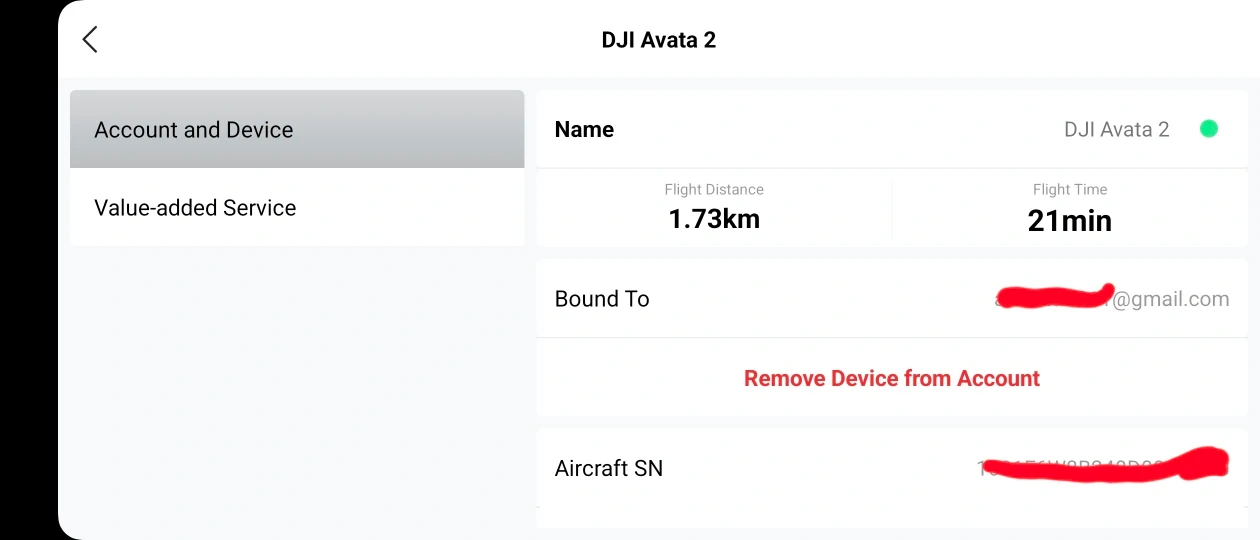
Task: Open the Account and Device tab
Action: point(297,130)
